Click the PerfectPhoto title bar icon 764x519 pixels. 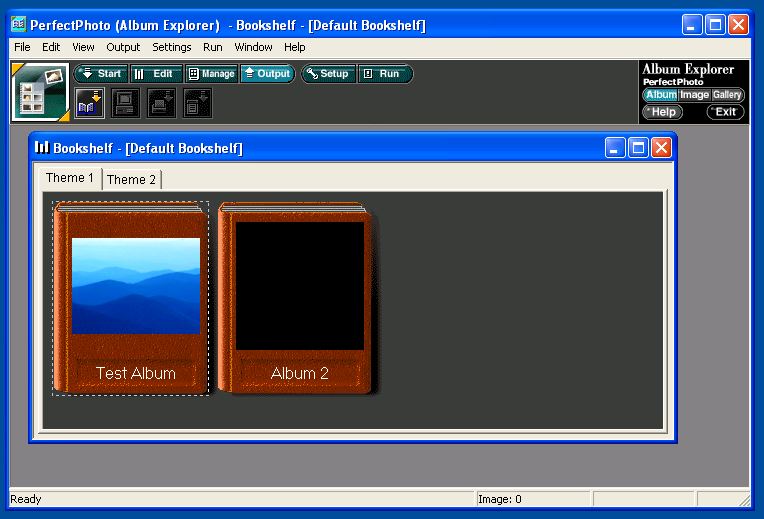pos(18,25)
